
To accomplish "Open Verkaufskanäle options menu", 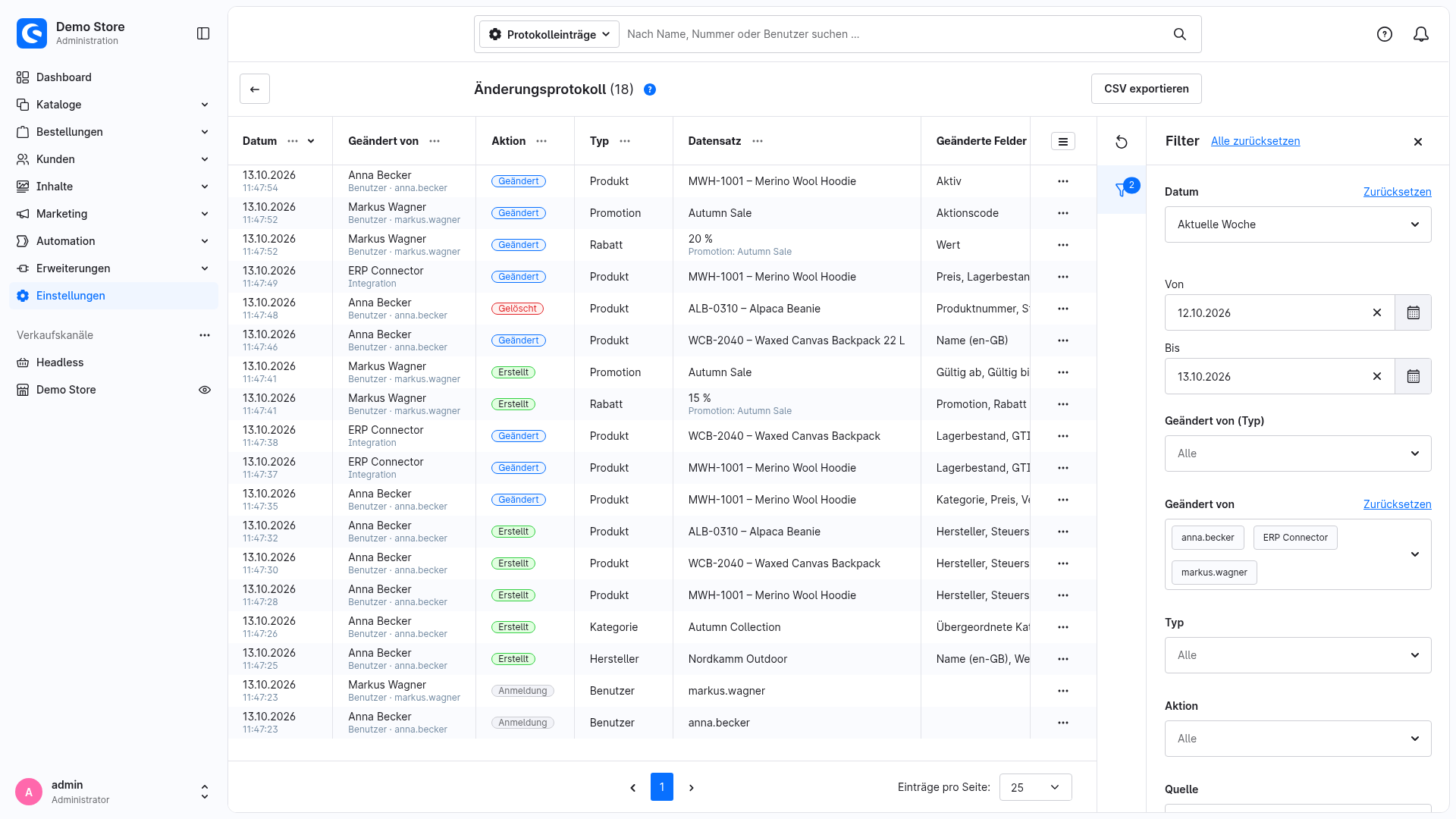I will (x=205, y=335).
